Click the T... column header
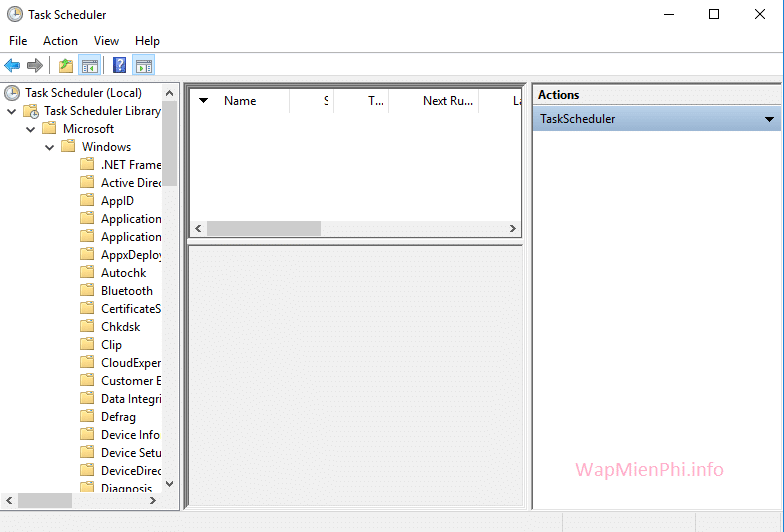This screenshot has height=532, width=784. [x=362, y=101]
